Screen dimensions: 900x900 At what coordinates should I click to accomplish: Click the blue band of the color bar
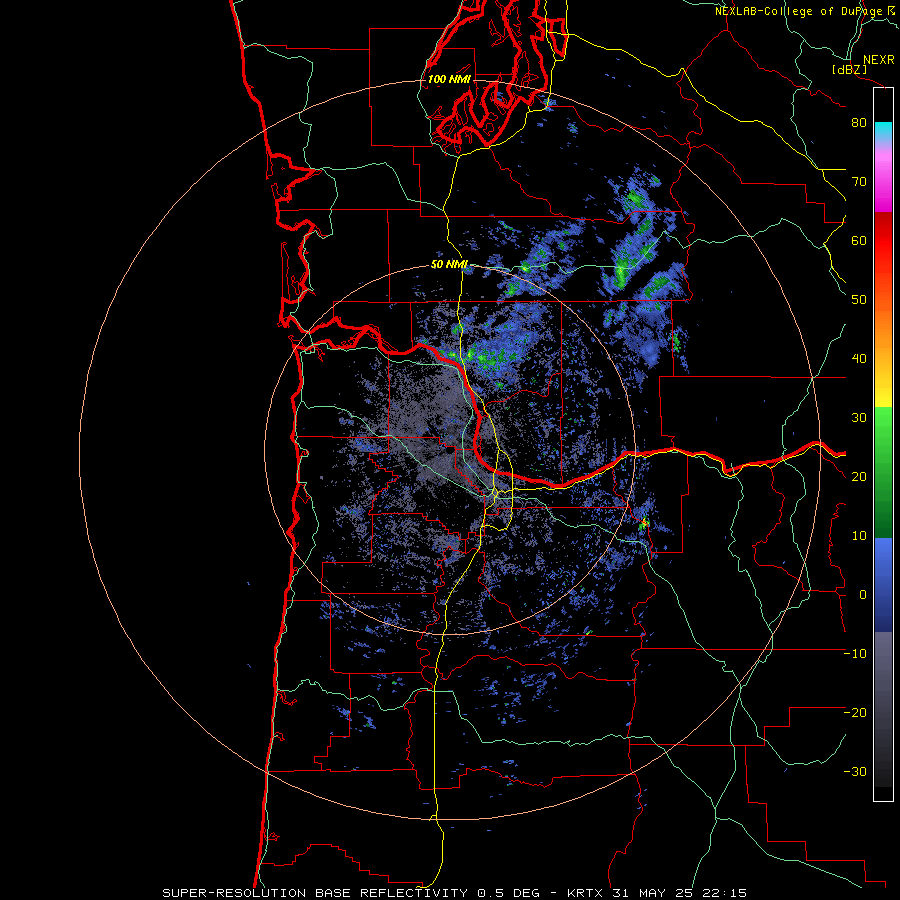(883, 584)
